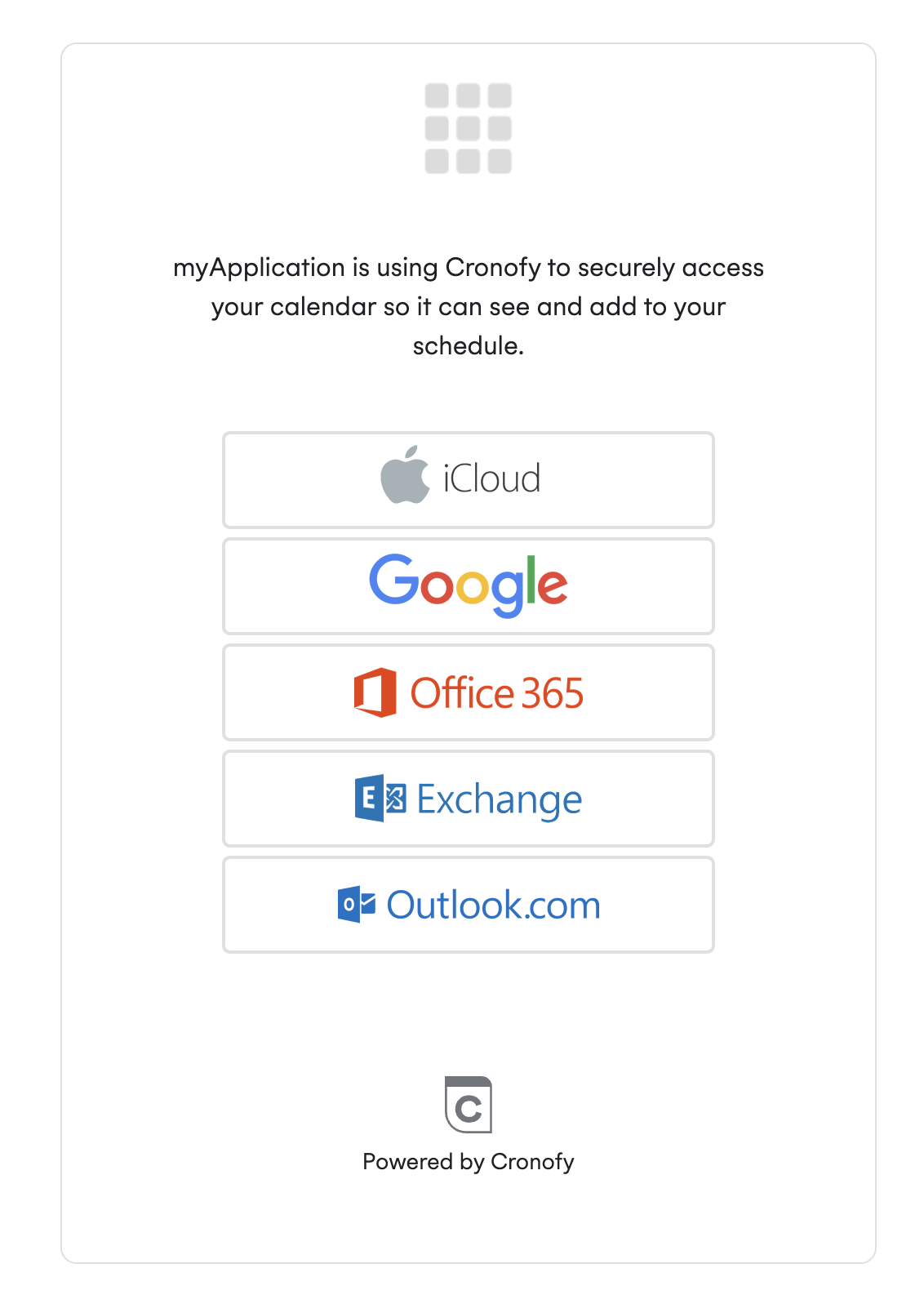This screenshot has width=924, height=1295.
Task: Click the word myApplication in the description
Action: [x=259, y=268]
